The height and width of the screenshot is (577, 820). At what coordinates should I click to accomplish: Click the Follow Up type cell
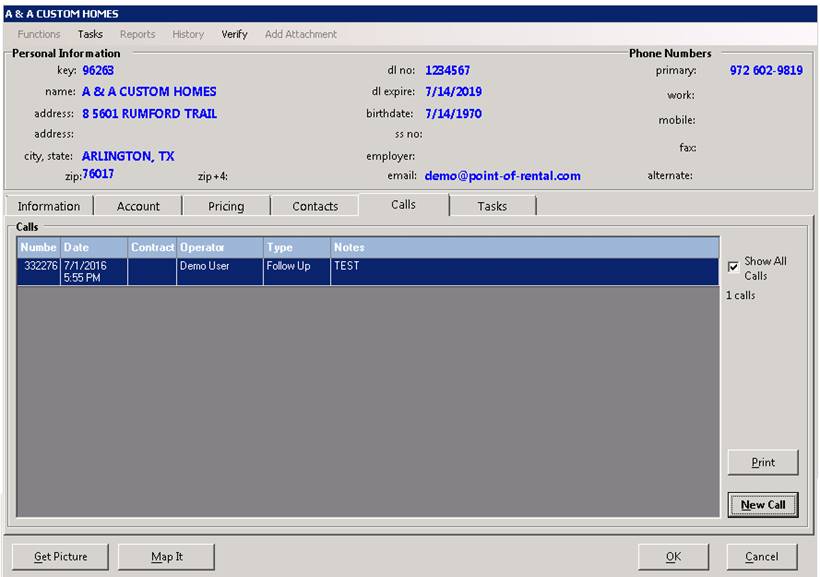click(297, 271)
